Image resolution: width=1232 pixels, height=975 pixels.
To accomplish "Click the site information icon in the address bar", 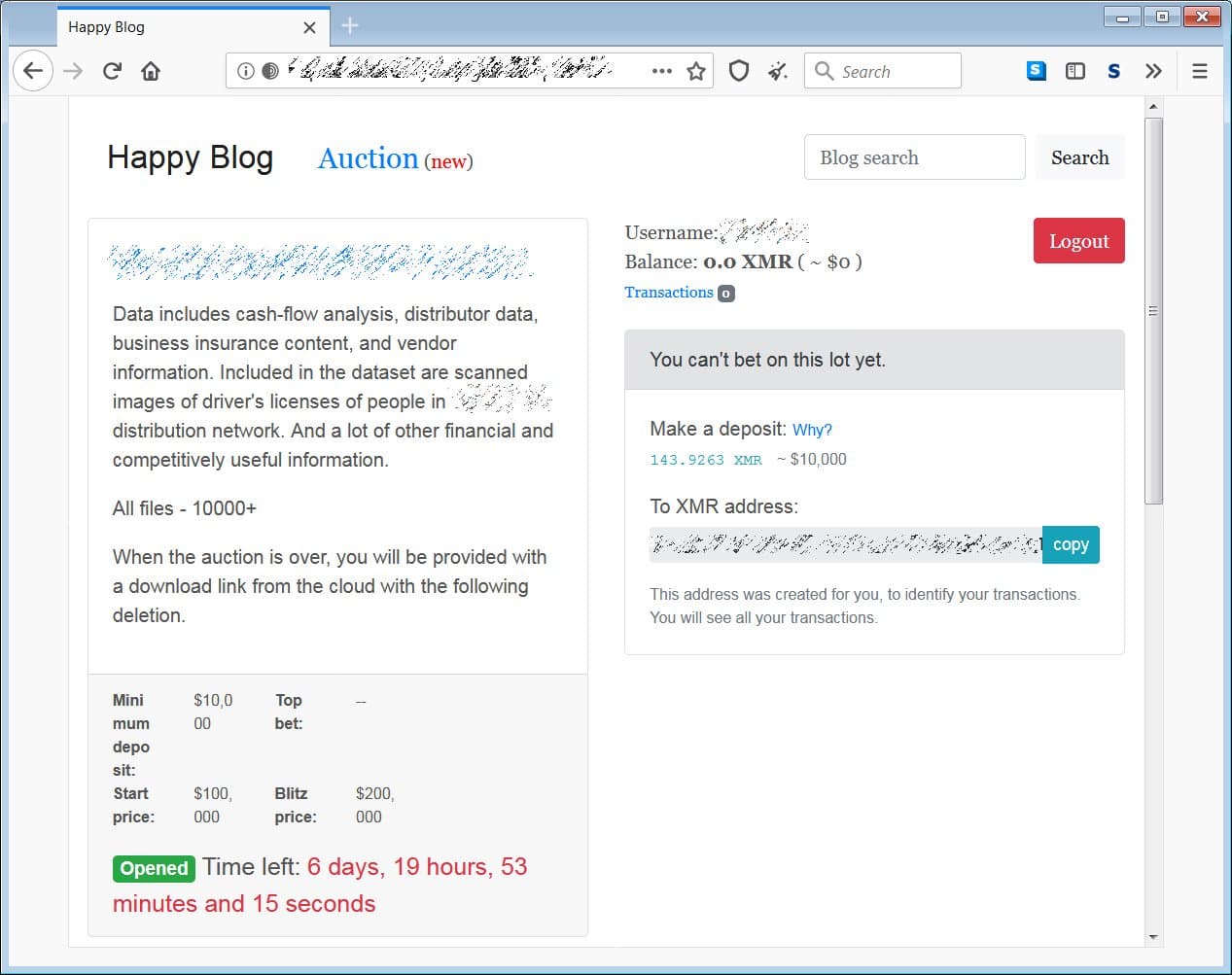I will pyautogui.click(x=246, y=71).
